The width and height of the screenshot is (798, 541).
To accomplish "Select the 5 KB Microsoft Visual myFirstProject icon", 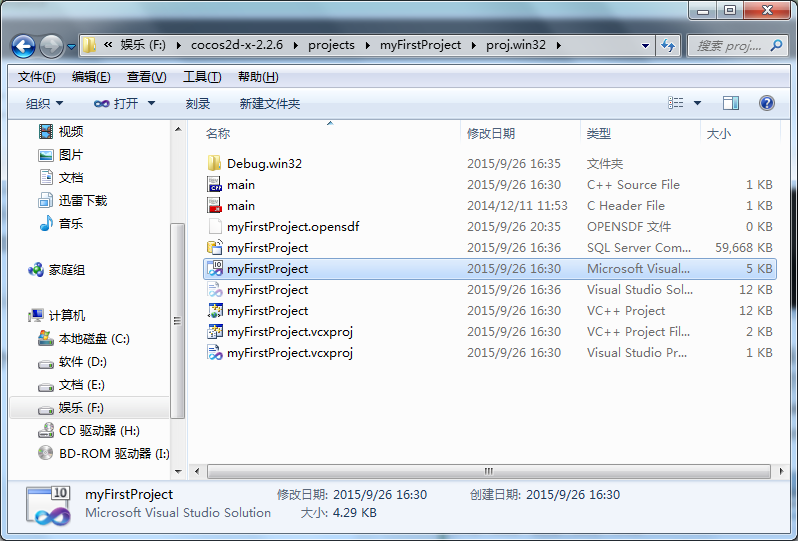I will pos(214,269).
